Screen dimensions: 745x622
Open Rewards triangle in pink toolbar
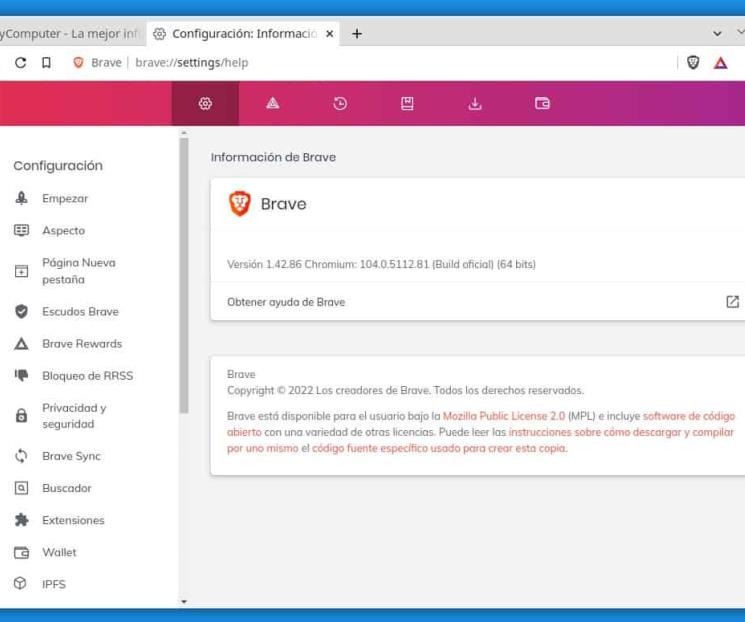click(272, 103)
